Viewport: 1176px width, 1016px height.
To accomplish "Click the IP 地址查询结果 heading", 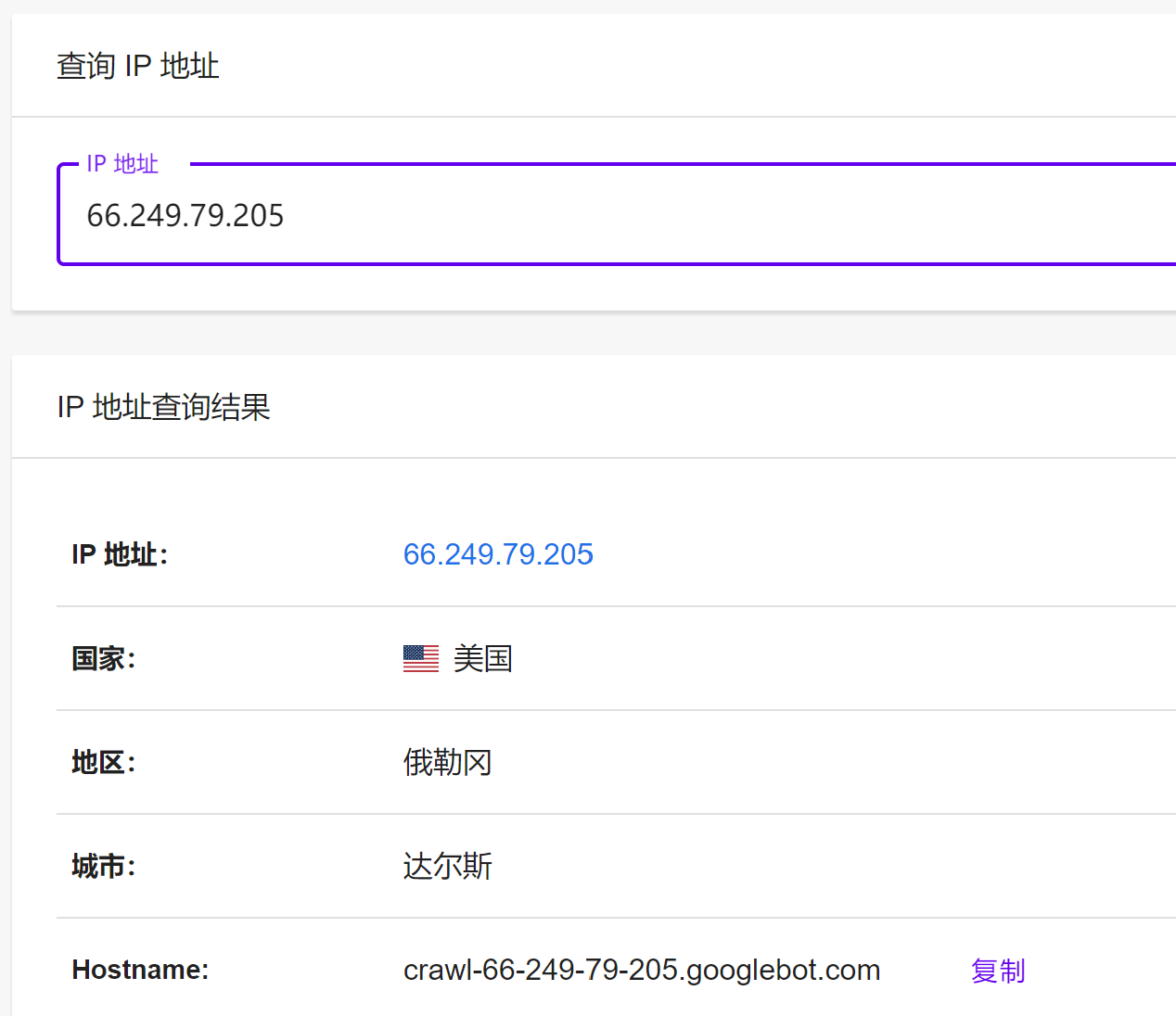I will point(164,407).
